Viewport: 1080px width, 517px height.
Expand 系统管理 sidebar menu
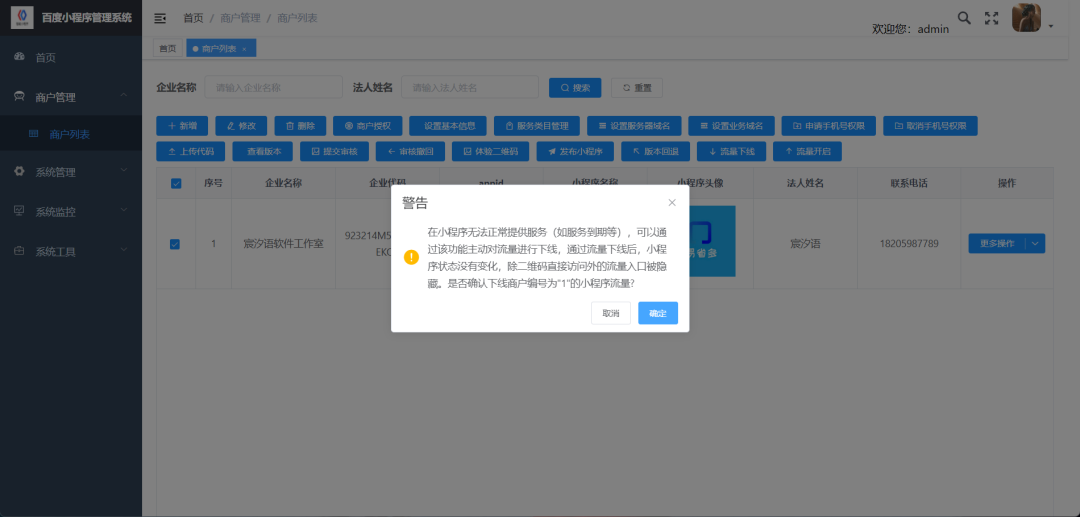71,172
